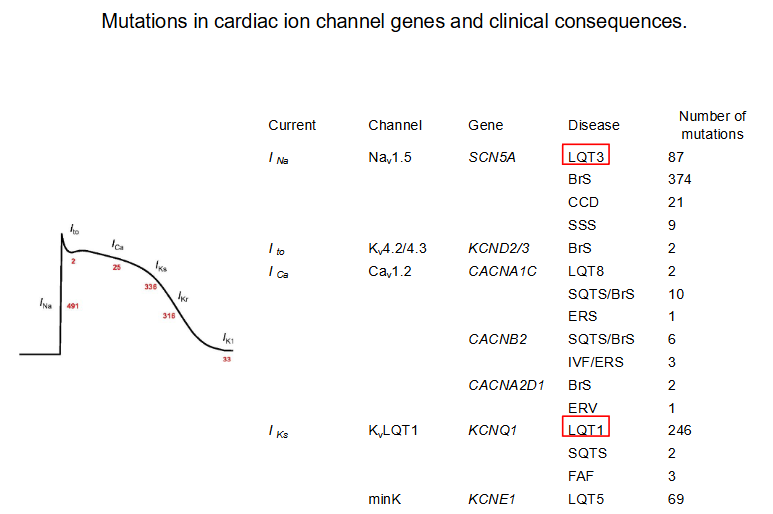This screenshot has height=514, width=773.
Task: Click the Current column header
Action: [x=292, y=125]
